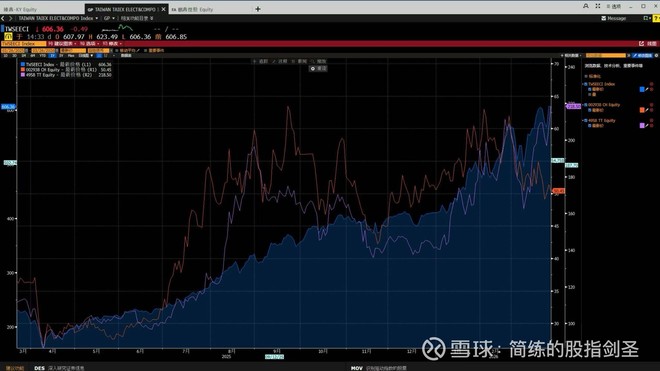Select the annotate tool in chart toolbar
This screenshot has width=660, height=371.
pyautogui.click(x=279, y=61)
